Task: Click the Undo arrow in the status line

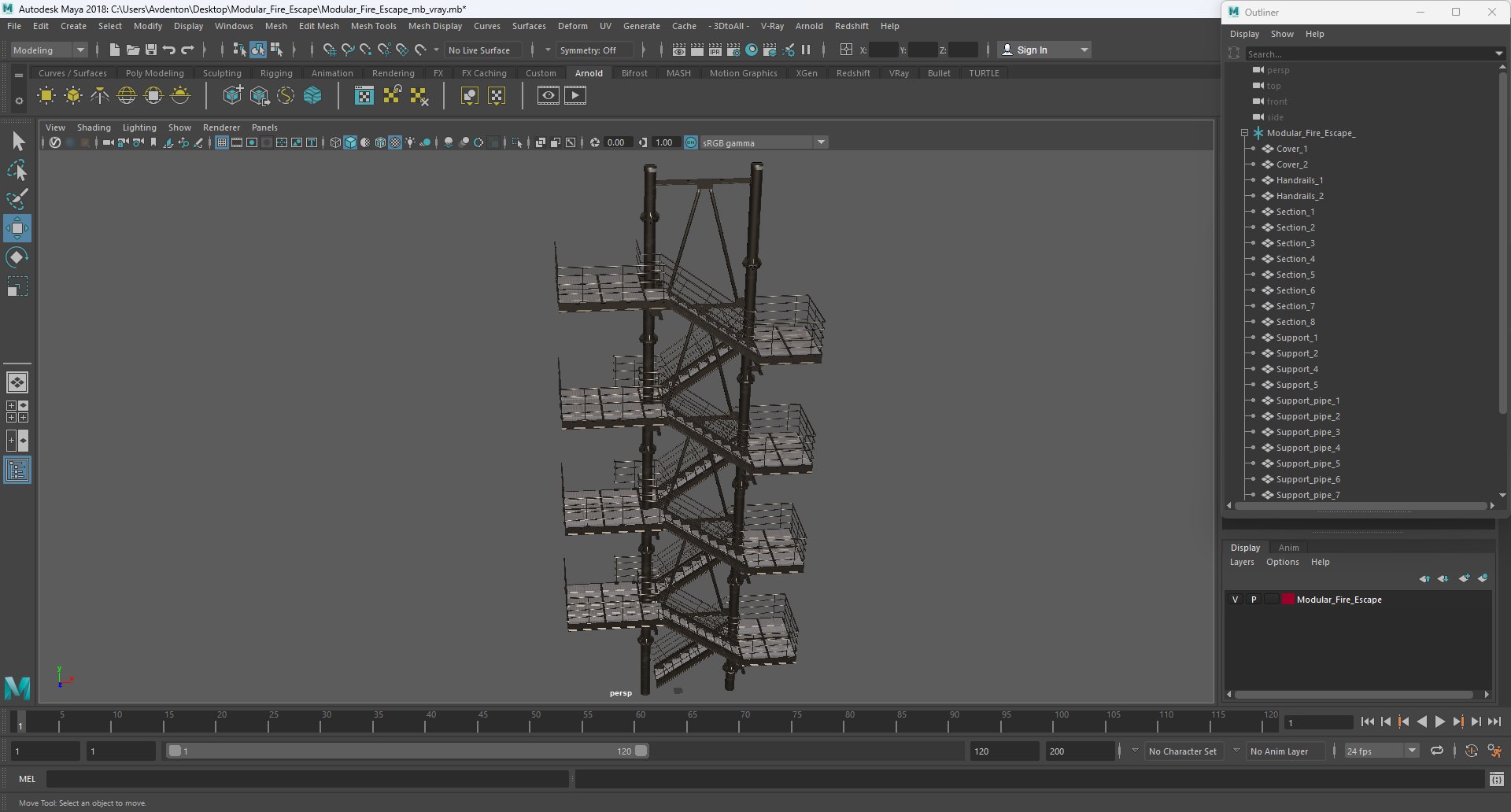Action: [x=169, y=50]
